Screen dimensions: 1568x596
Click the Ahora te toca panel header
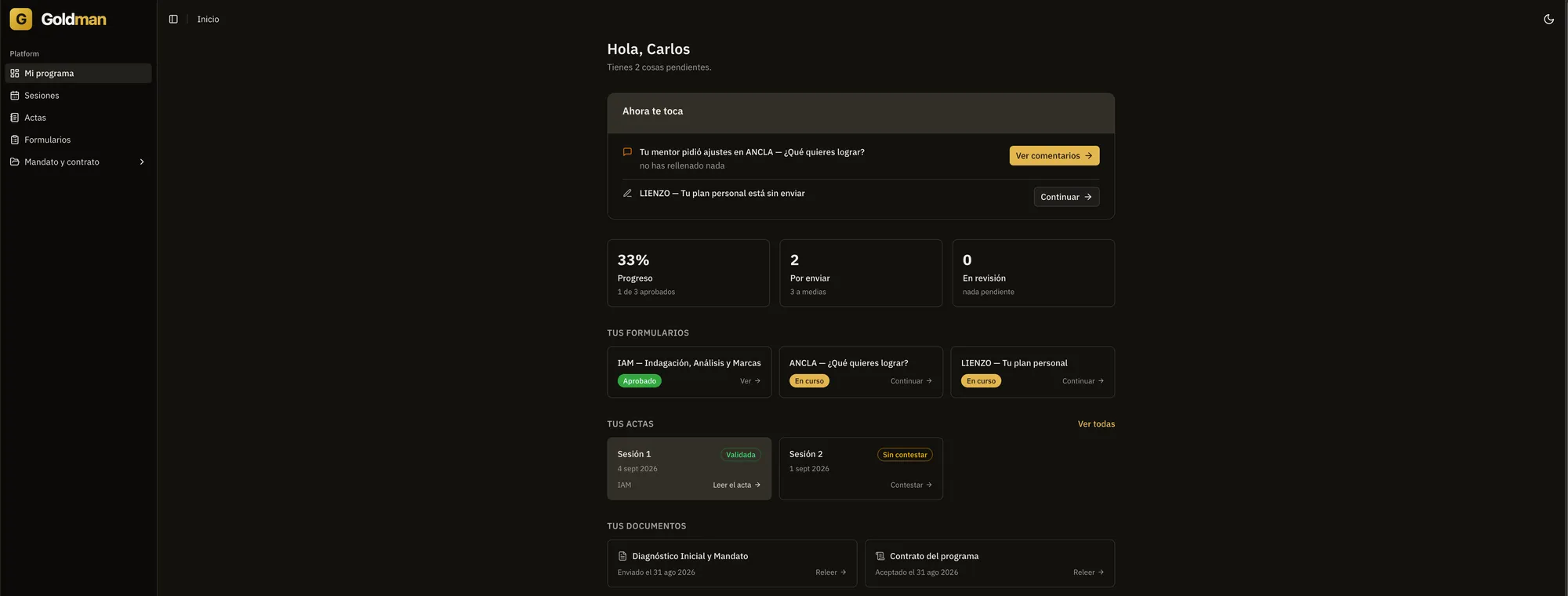(861, 113)
